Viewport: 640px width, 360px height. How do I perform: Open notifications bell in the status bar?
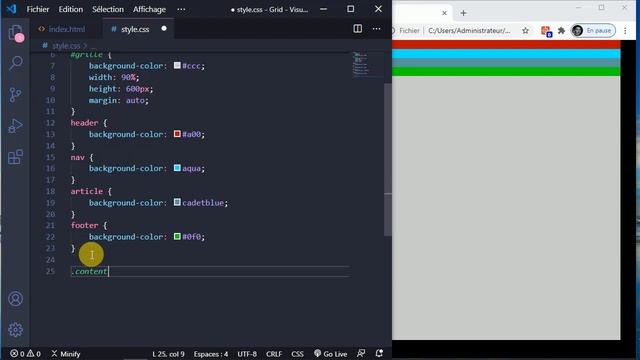(x=379, y=353)
